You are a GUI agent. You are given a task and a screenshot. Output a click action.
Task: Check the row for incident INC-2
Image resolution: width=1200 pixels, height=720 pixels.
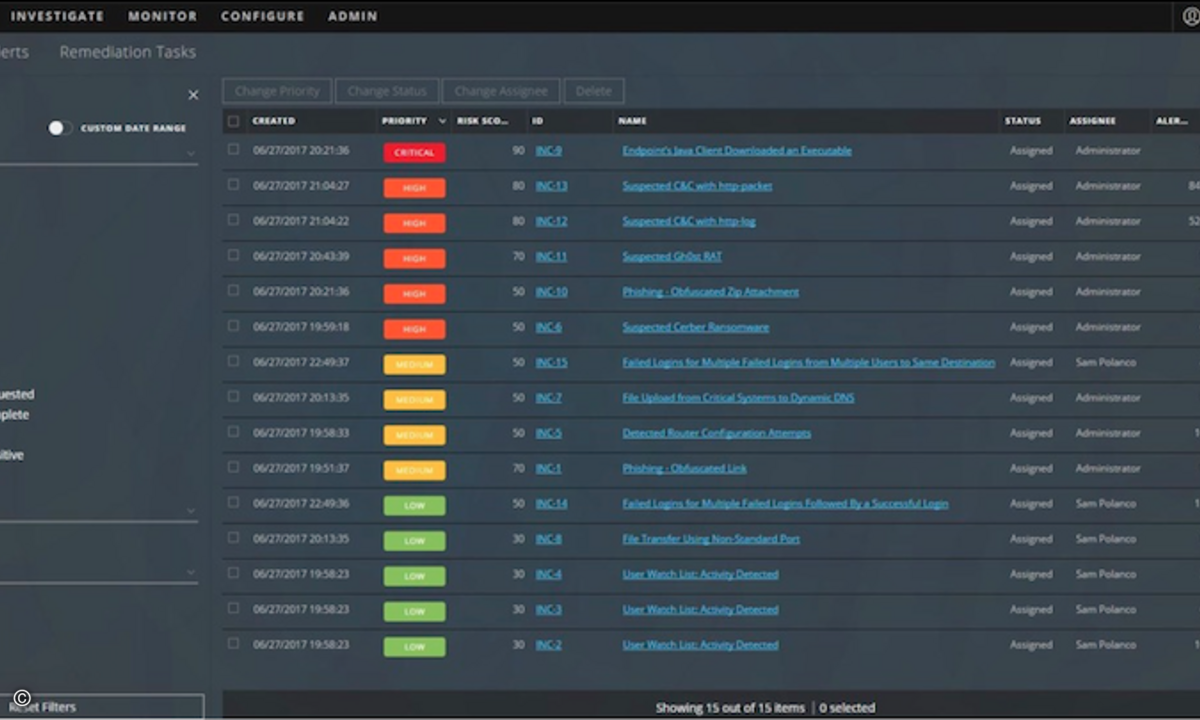(234, 644)
